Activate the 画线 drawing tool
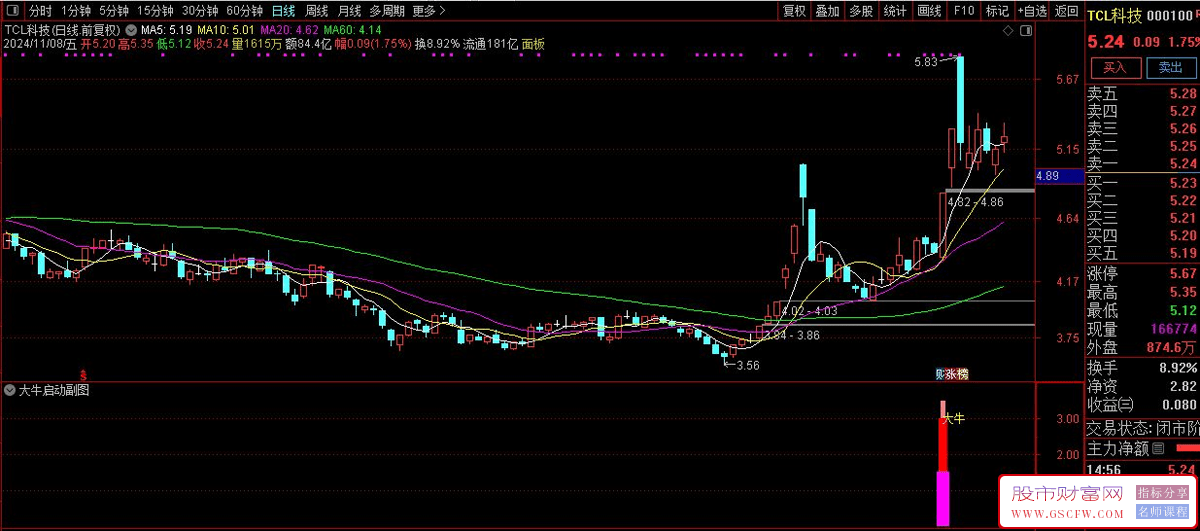1200x531 pixels. (x=930, y=11)
